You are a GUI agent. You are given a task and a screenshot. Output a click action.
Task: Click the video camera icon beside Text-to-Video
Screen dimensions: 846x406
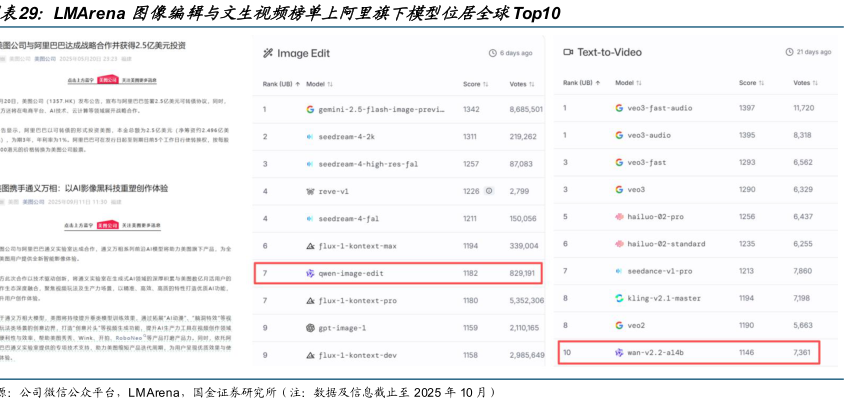coord(568,51)
